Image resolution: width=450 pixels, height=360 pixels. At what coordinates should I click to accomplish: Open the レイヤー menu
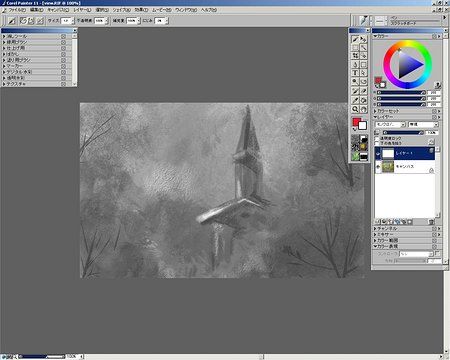coord(82,10)
